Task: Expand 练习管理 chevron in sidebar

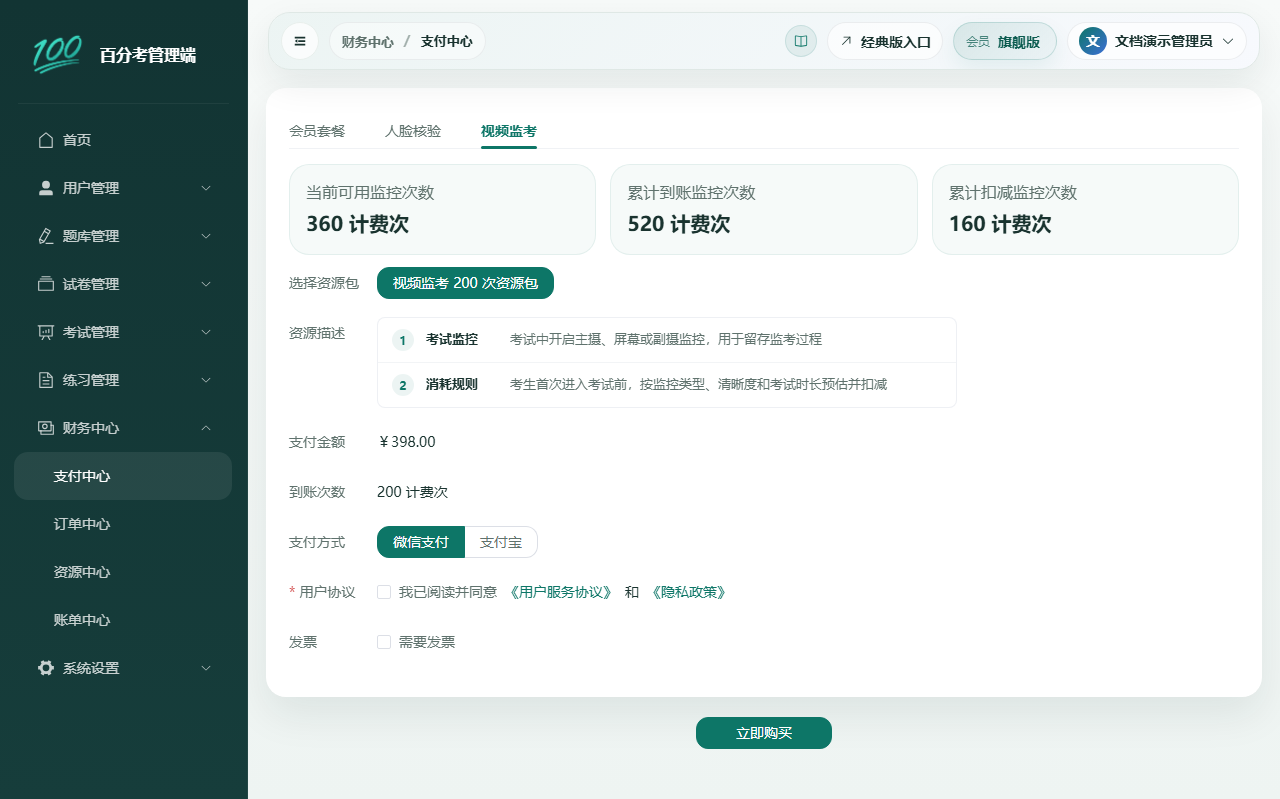Action: (206, 380)
